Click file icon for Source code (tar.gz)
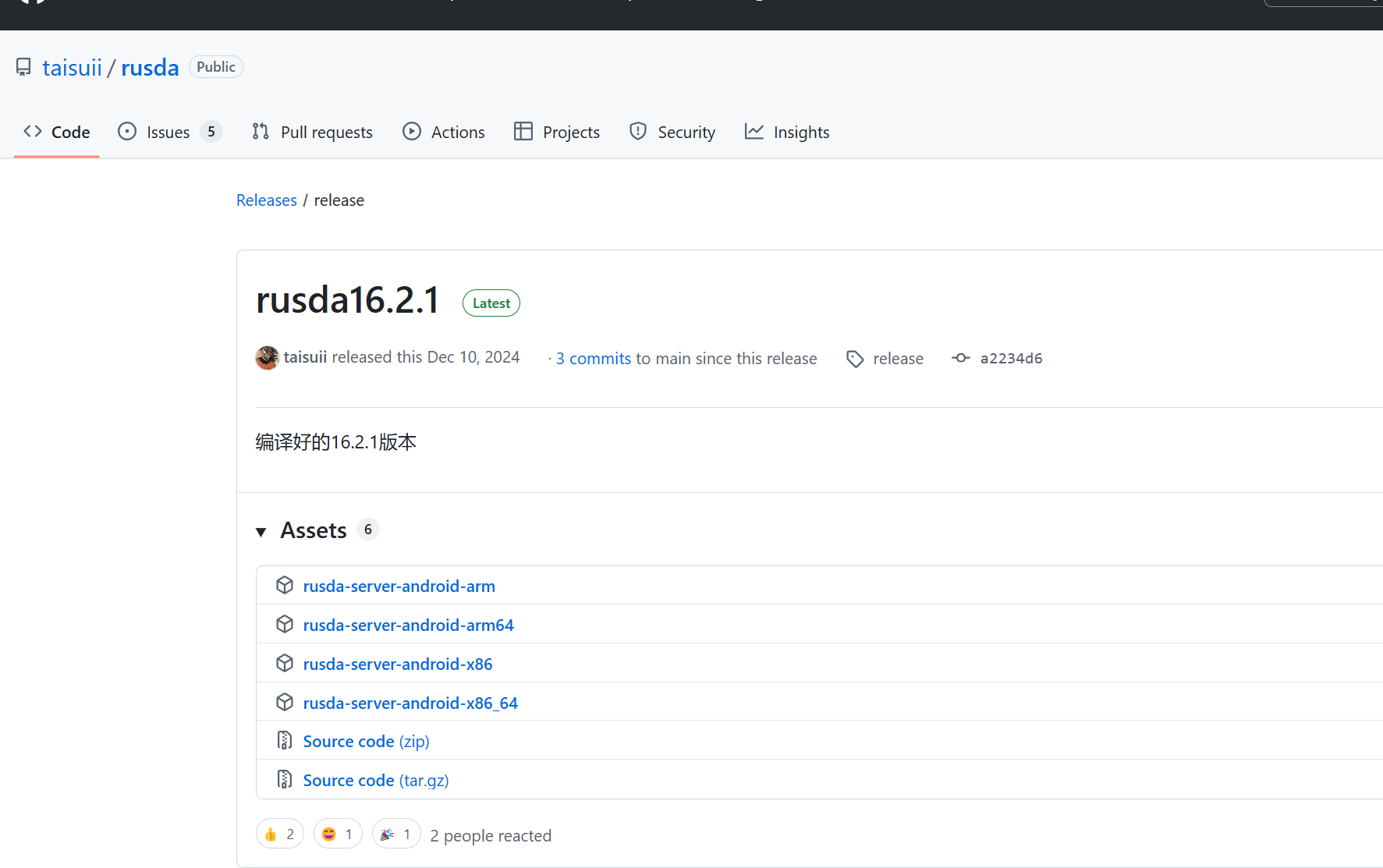1383x868 pixels. [x=285, y=779]
